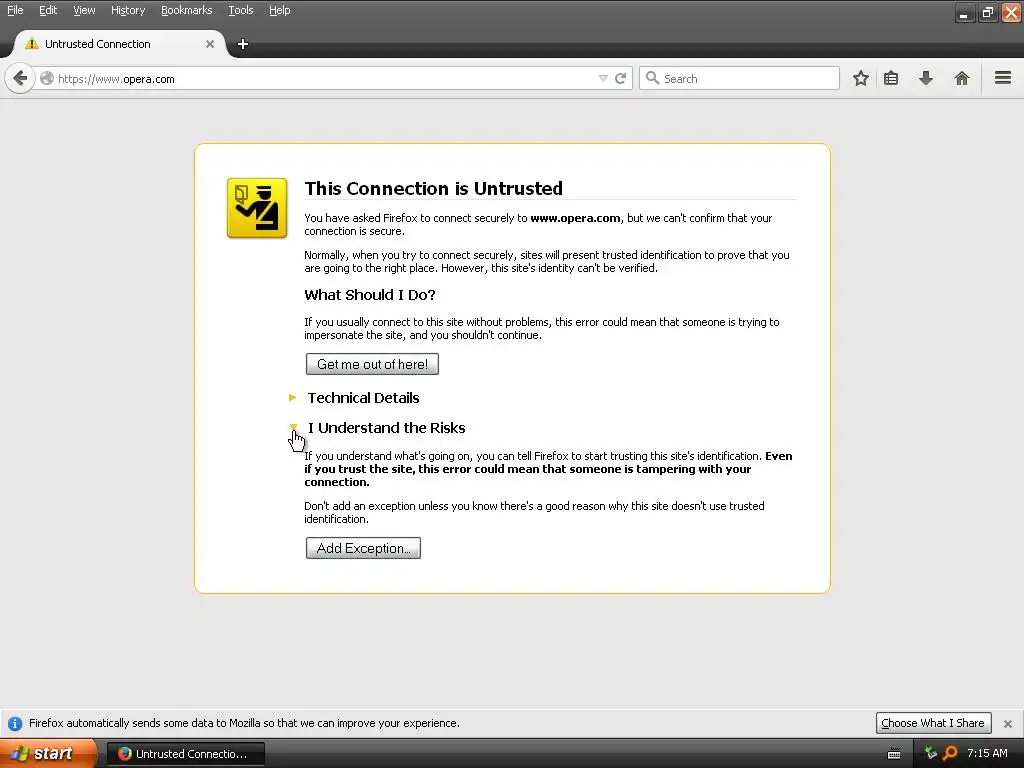Click the yellow police officer warning icon
1024x768 pixels.
[257, 208]
